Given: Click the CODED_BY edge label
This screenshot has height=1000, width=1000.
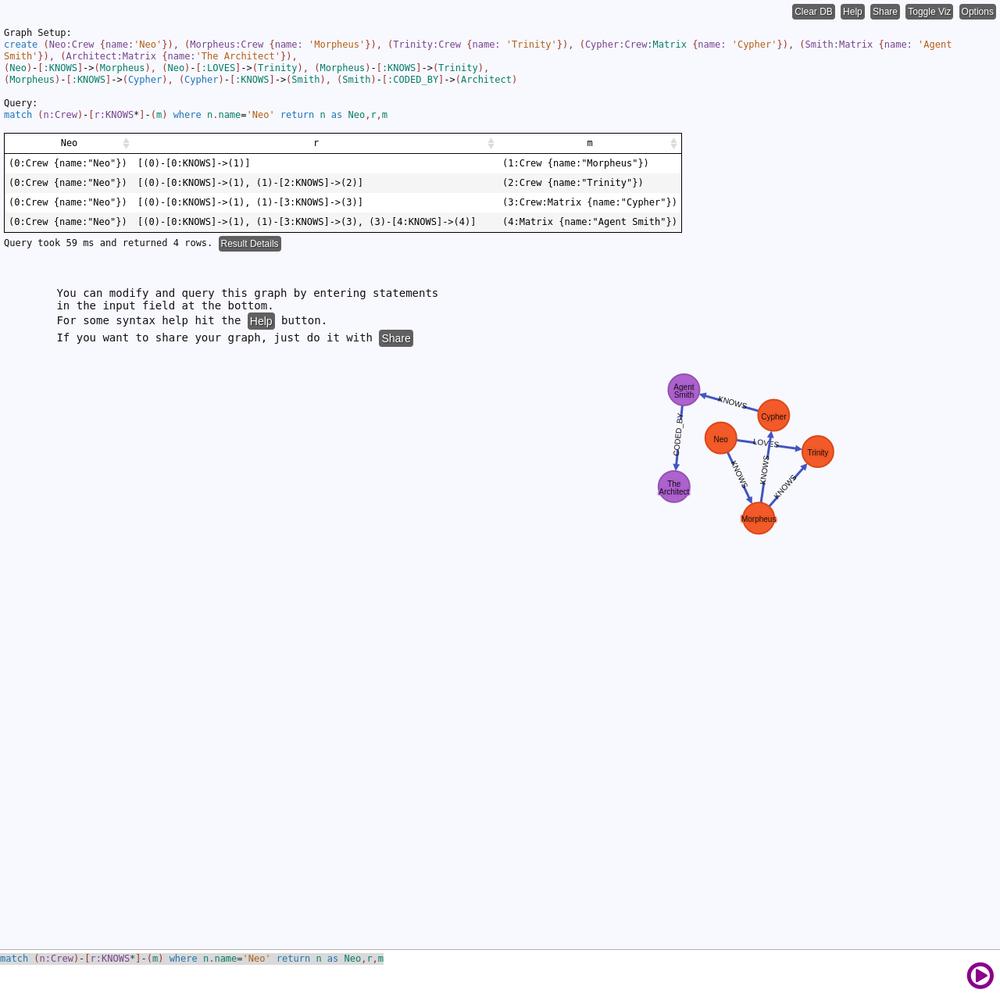Looking at the screenshot, I should pyautogui.click(x=679, y=434).
